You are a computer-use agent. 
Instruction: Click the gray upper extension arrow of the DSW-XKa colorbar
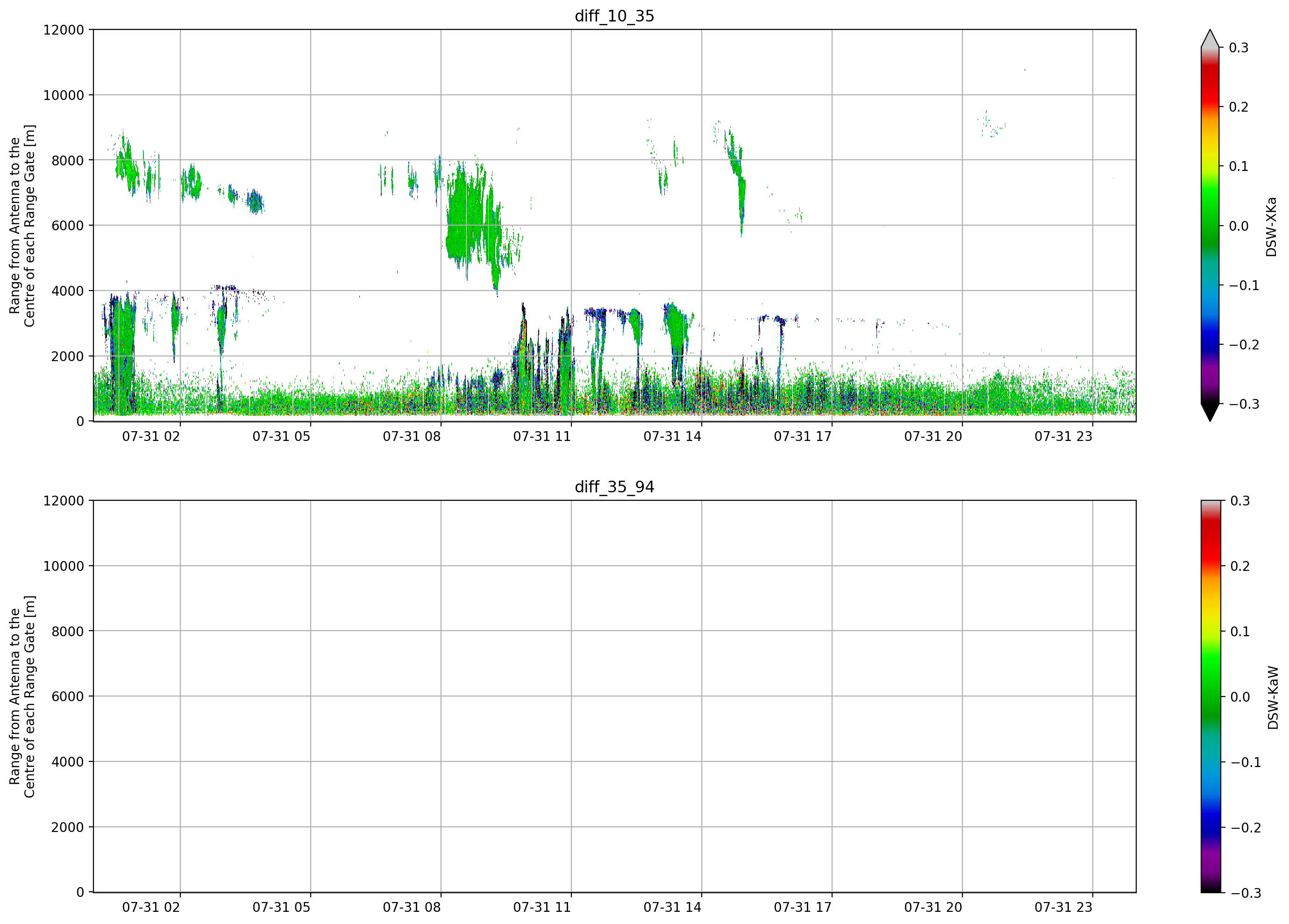pos(1210,39)
